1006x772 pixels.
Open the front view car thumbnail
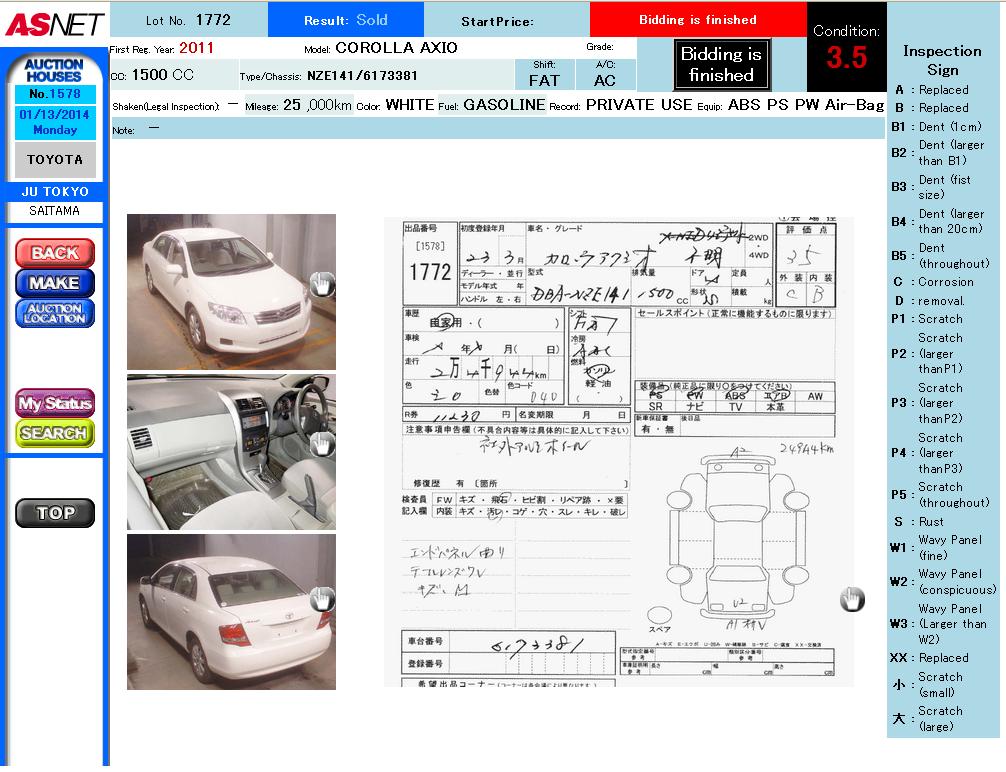coord(231,291)
